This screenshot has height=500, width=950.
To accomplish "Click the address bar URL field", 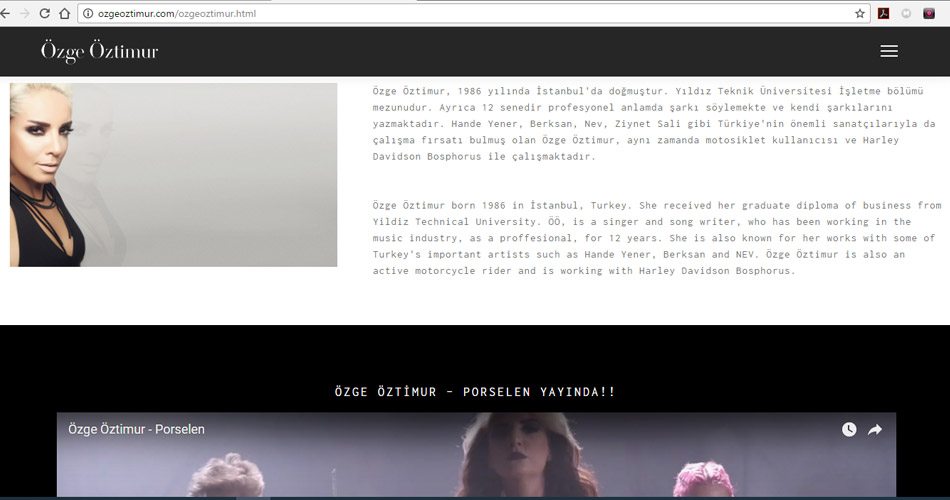I will tap(473, 13).
